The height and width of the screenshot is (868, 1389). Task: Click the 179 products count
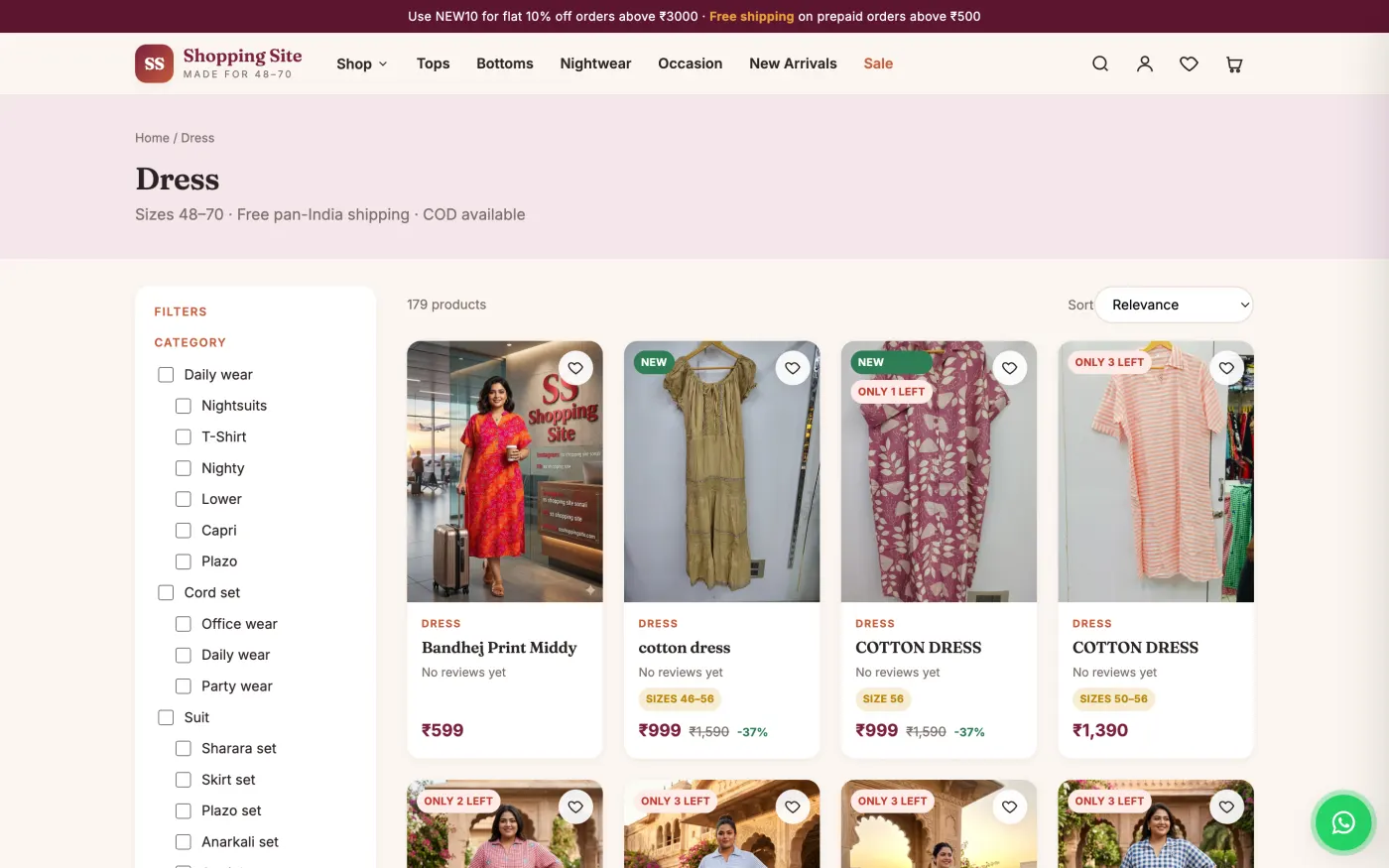446,305
